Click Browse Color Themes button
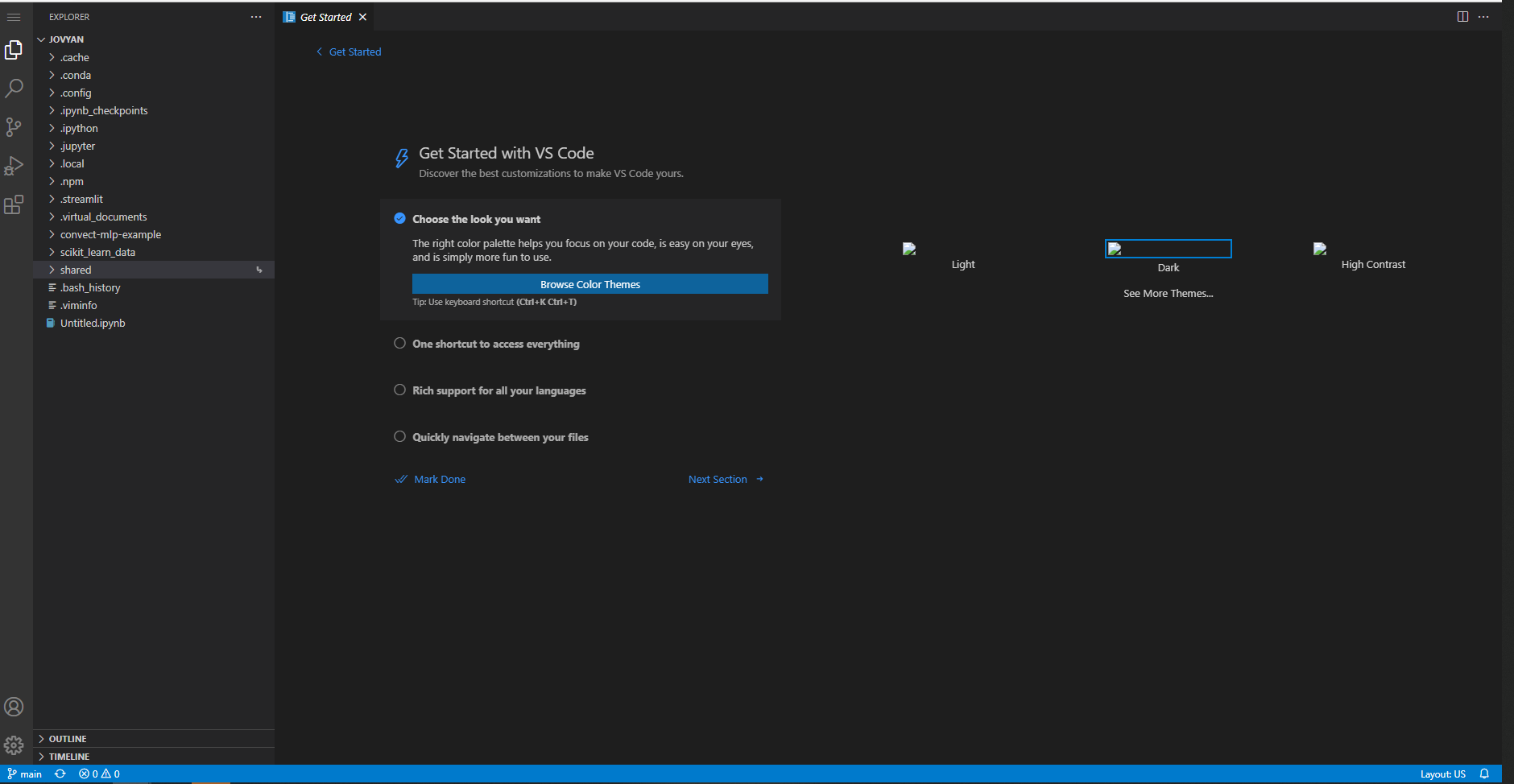Image resolution: width=1514 pixels, height=784 pixels. (590, 284)
